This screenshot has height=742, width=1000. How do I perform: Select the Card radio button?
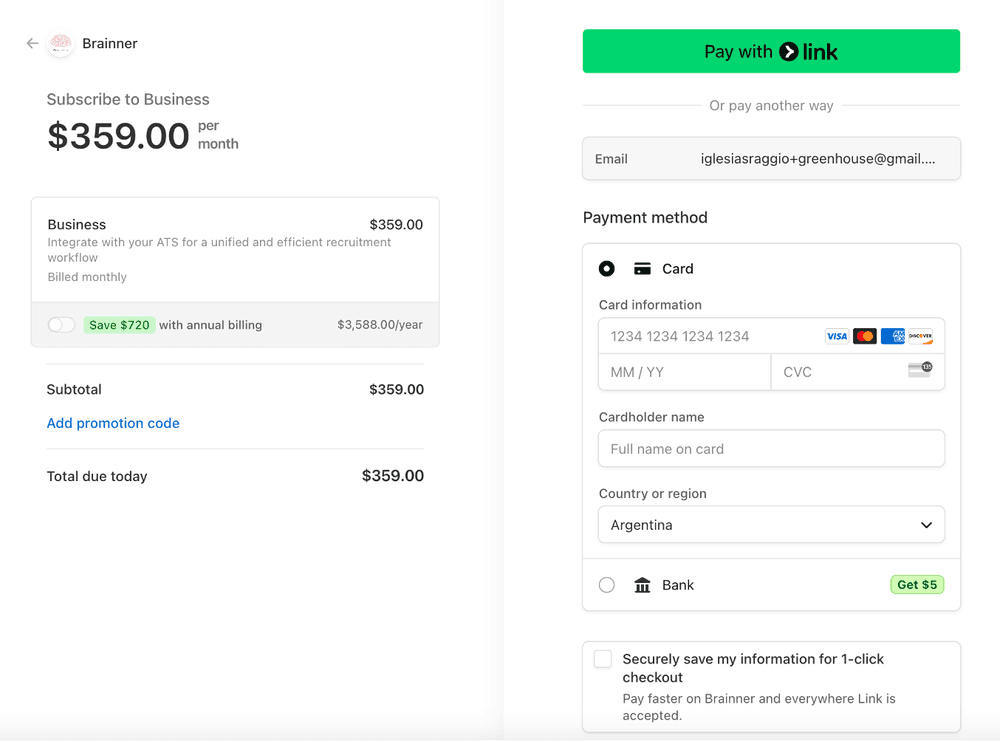pyautogui.click(x=607, y=269)
